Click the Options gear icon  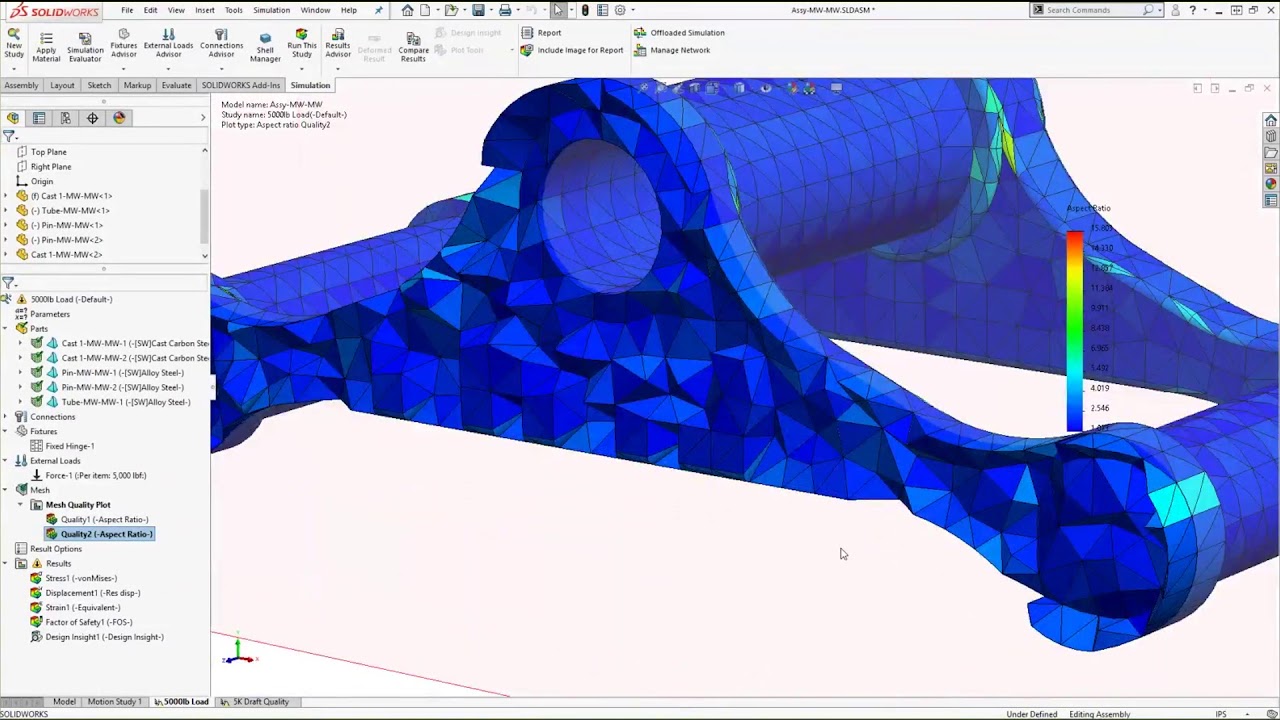coord(620,10)
